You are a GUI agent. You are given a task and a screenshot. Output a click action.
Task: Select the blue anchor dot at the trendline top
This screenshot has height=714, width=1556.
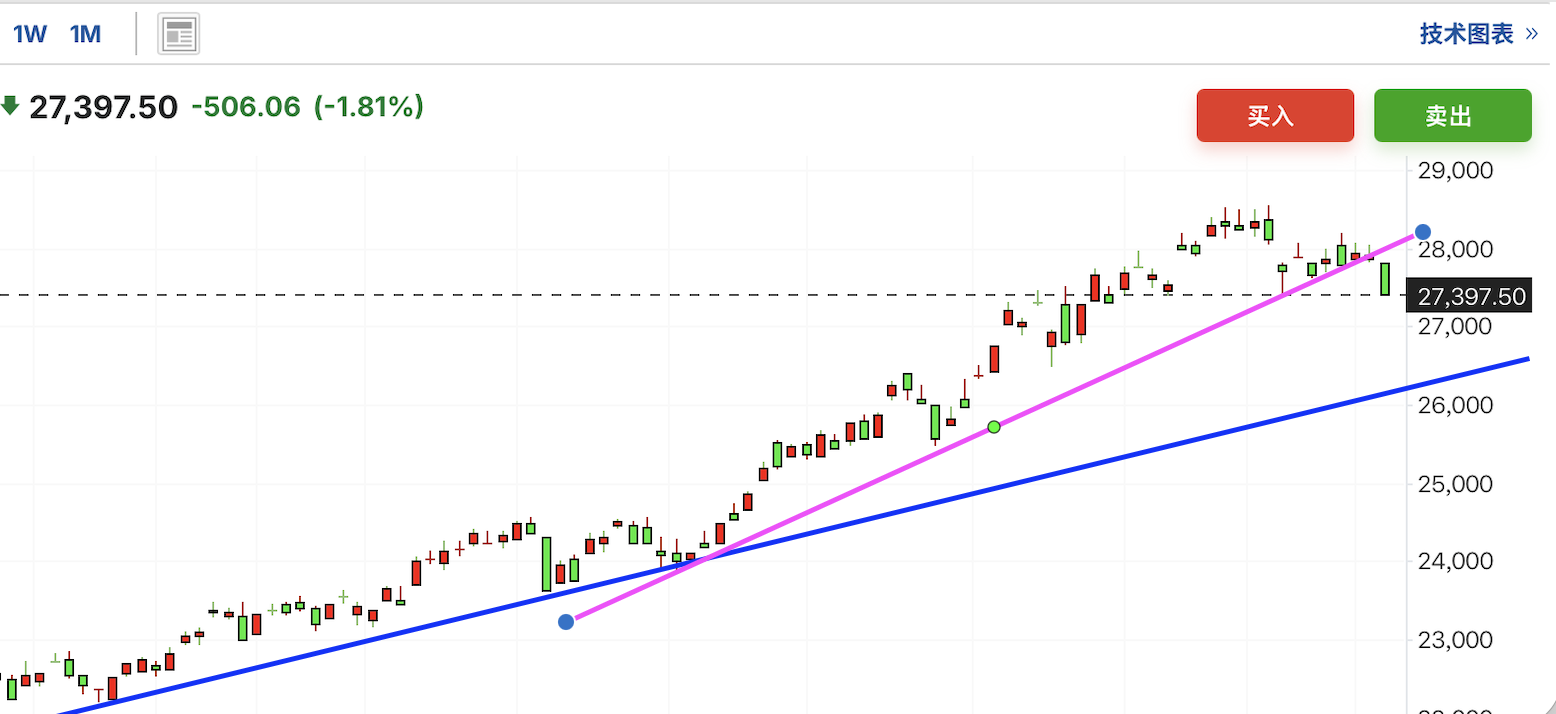(x=1423, y=232)
